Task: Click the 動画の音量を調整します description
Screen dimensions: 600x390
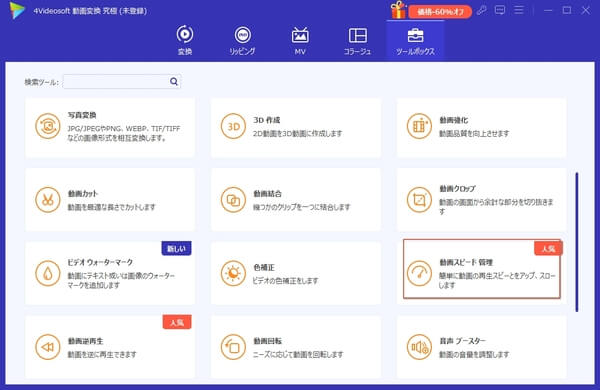Action: [x=474, y=354]
